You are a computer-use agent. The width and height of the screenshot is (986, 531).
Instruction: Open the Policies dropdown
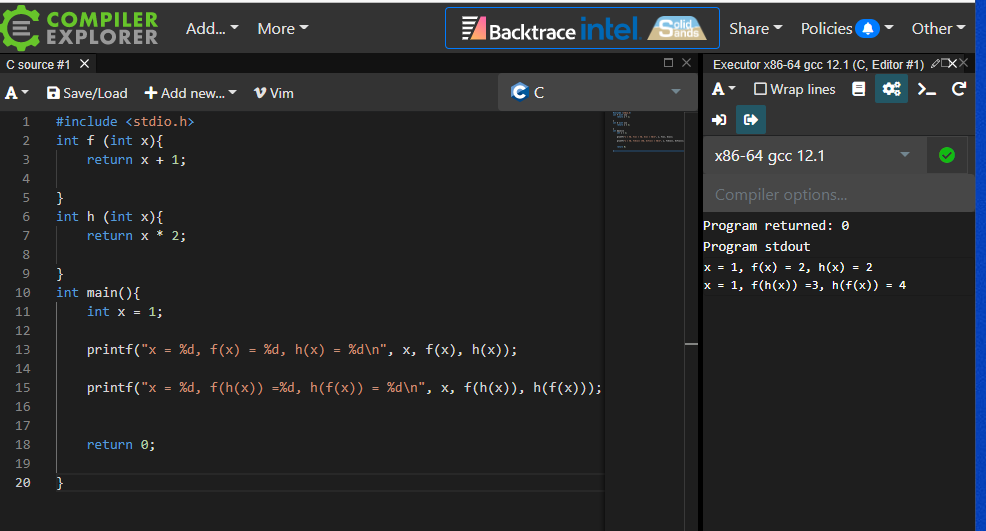click(x=846, y=28)
